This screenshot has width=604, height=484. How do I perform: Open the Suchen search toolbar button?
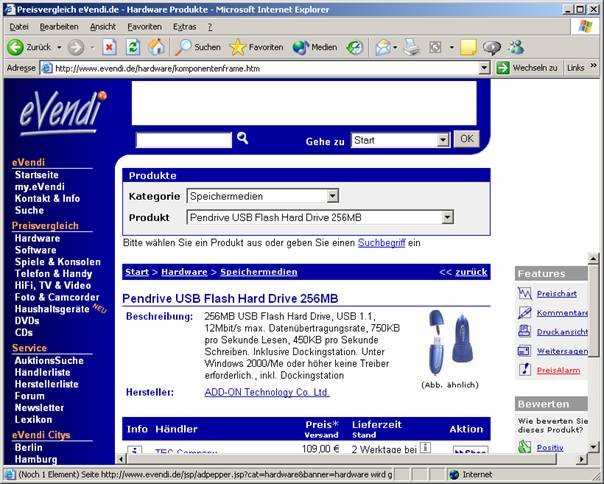198,47
